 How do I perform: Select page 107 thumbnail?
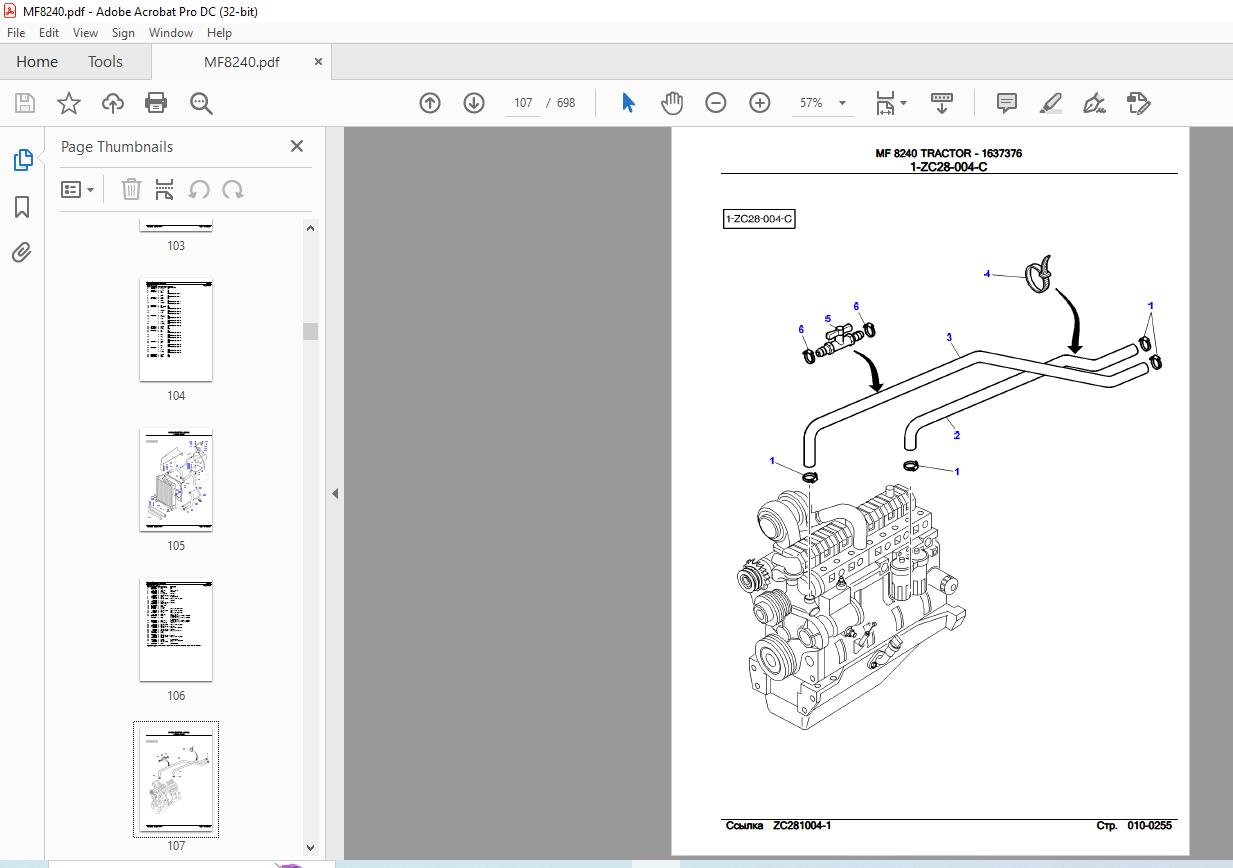pyautogui.click(x=176, y=780)
